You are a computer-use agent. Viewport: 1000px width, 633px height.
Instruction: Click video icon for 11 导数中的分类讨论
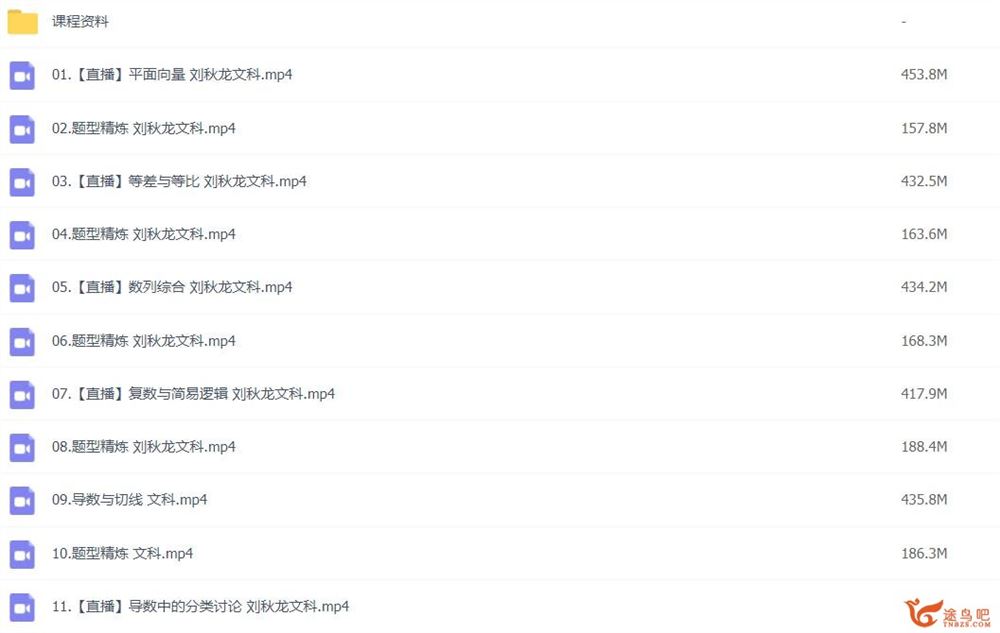pyautogui.click(x=22, y=607)
